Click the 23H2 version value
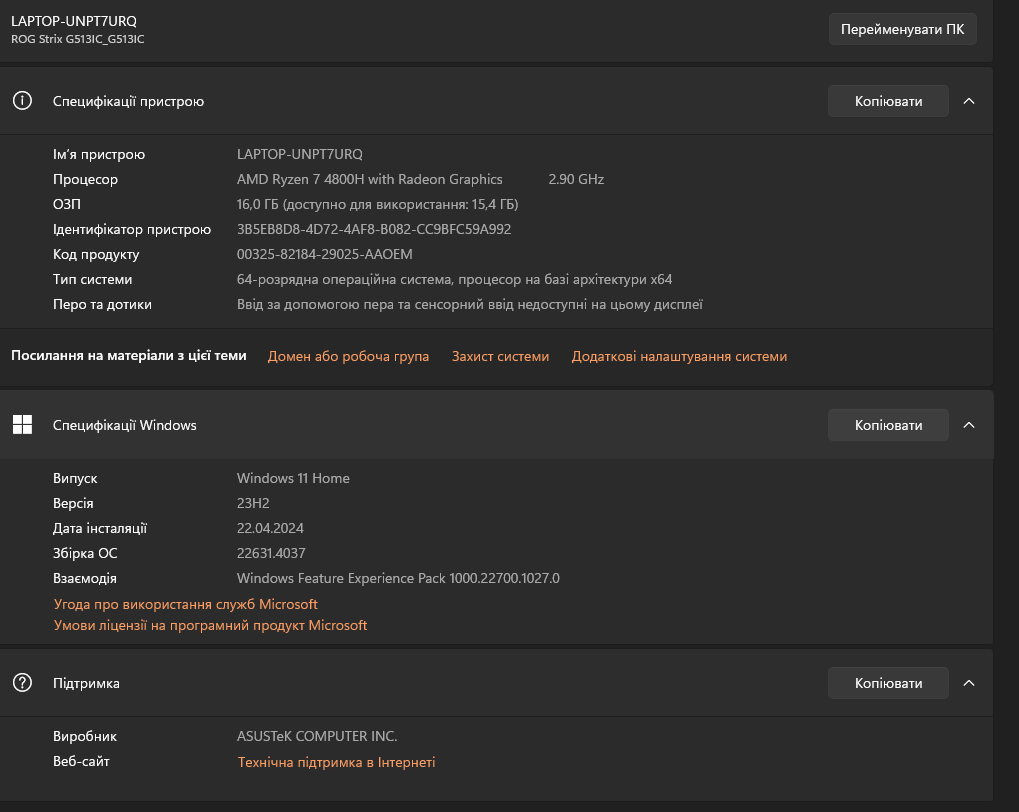The width and height of the screenshot is (1019, 812). click(253, 503)
